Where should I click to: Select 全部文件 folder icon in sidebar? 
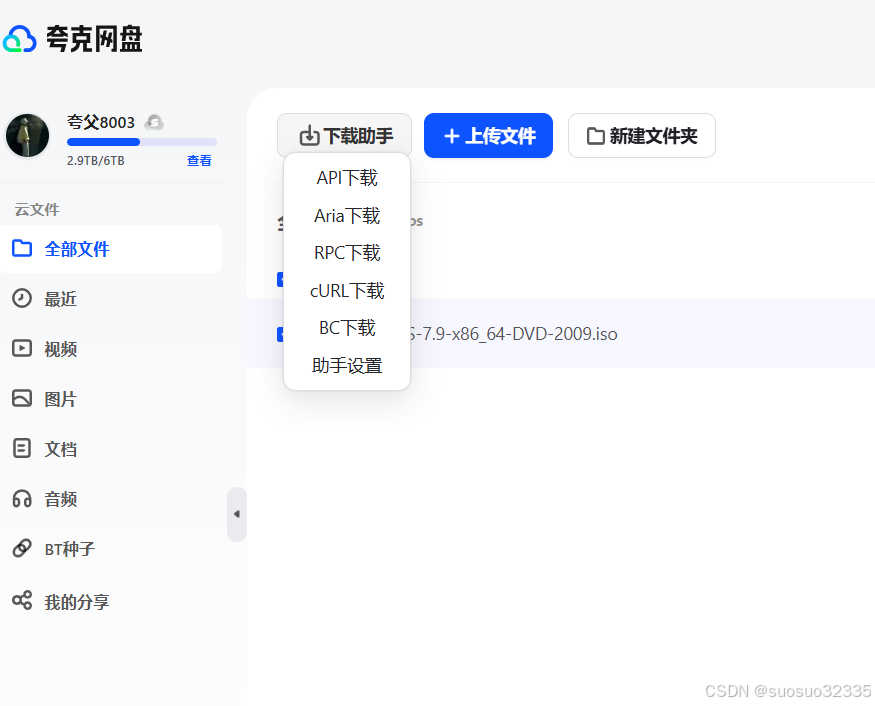coord(22,248)
